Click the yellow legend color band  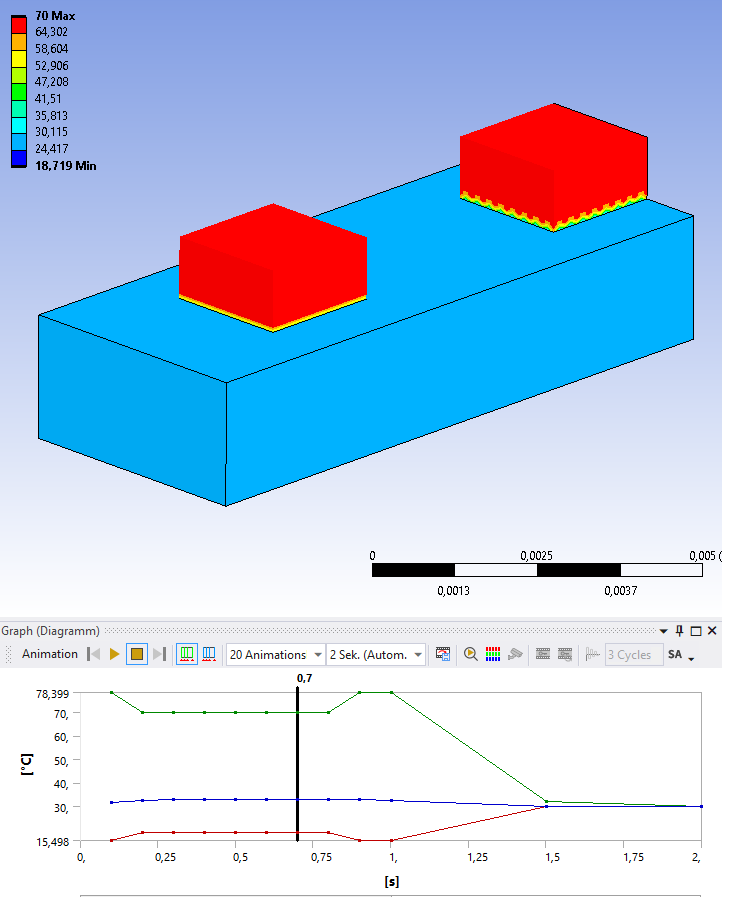pos(19,59)
